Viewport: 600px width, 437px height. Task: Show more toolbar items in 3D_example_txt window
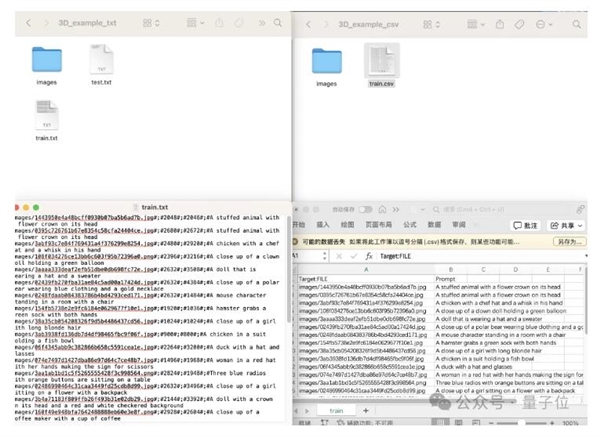coord(262,23)
